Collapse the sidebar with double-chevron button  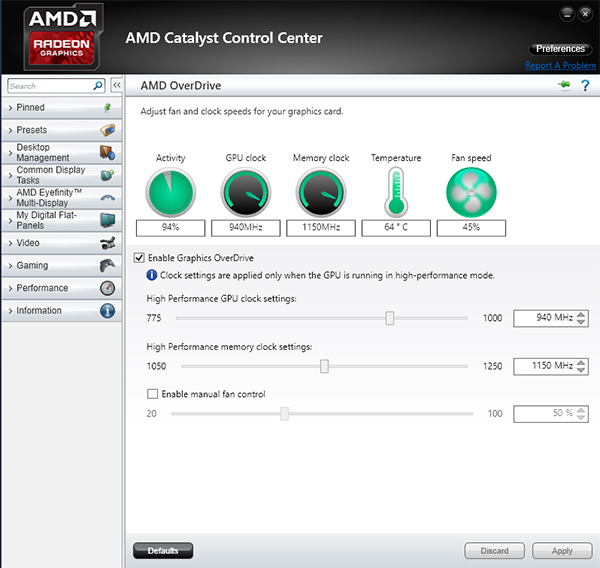click(x=117, y=85)
